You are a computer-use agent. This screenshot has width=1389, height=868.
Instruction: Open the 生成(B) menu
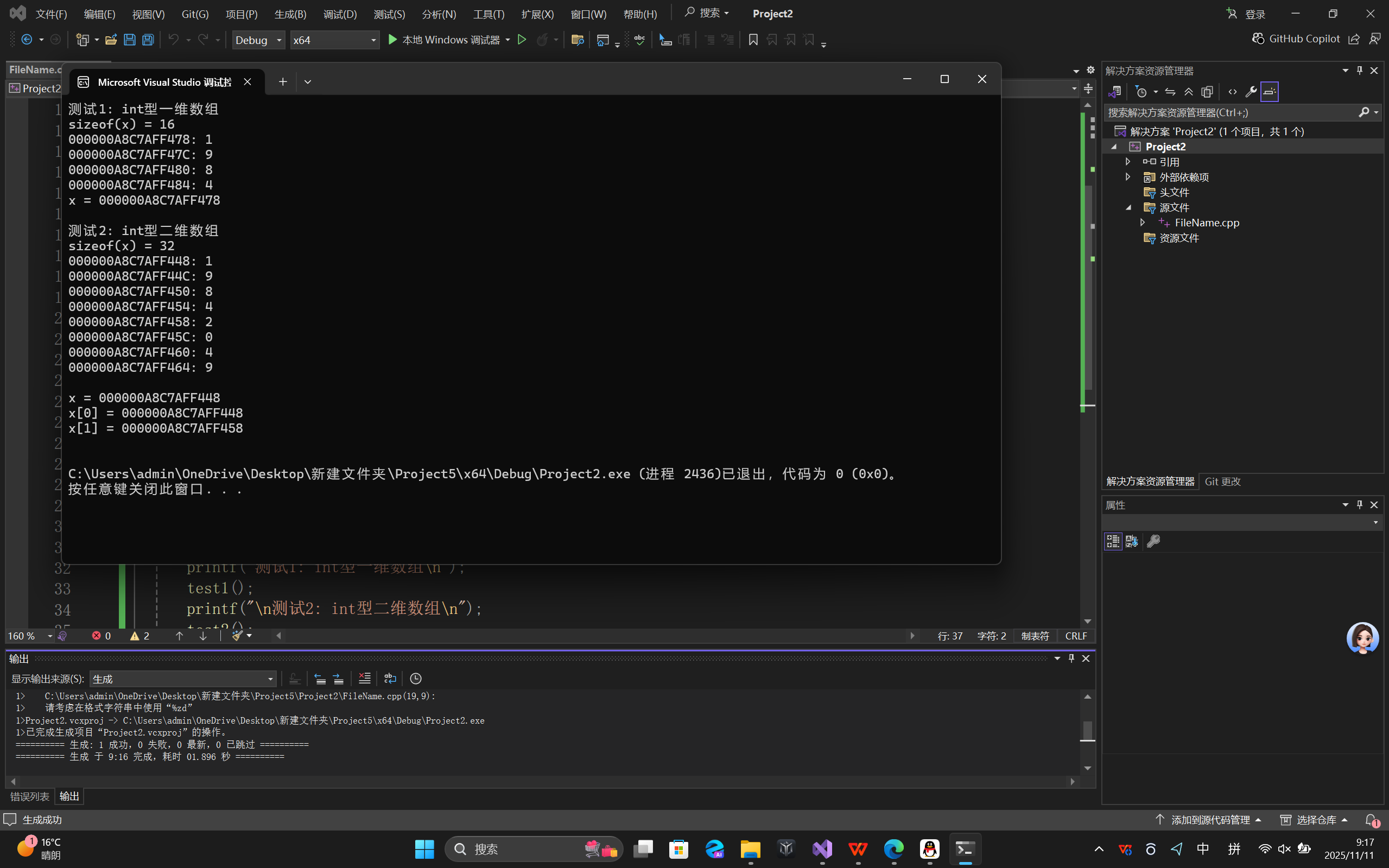pyautogui.click(x=290, y=14)
